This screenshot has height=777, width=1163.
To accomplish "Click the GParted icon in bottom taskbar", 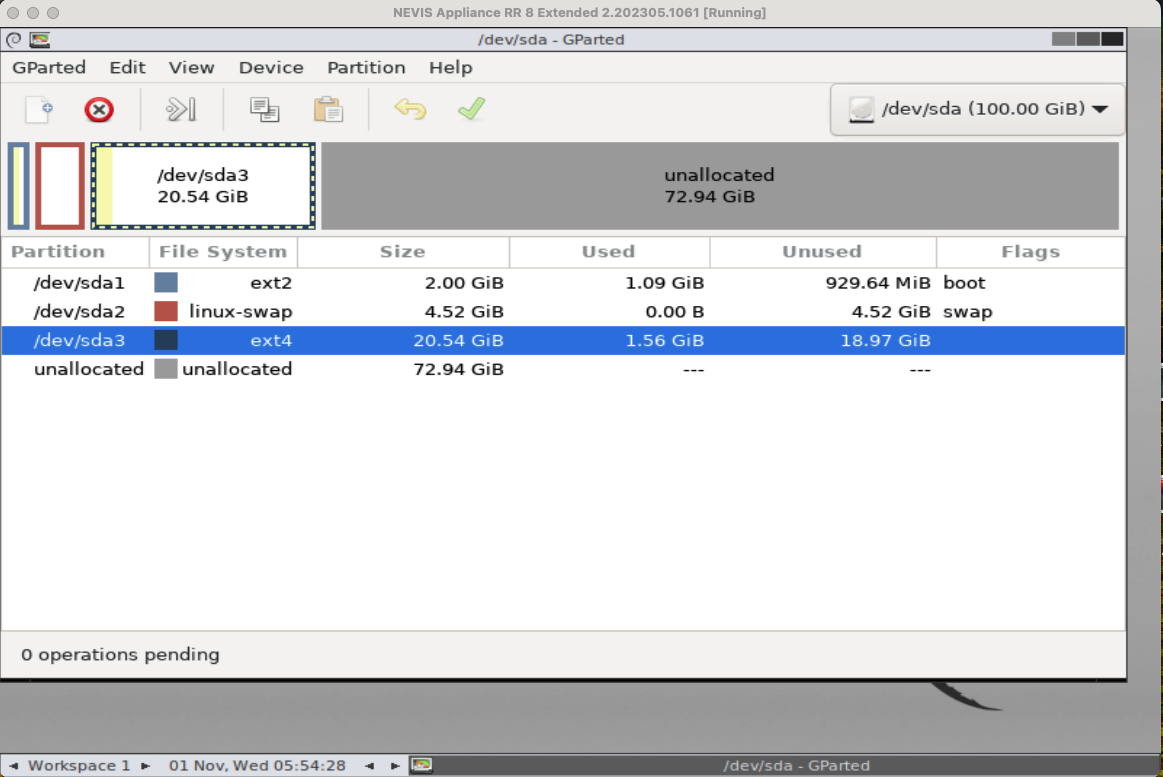I will (x=422, y=766).
